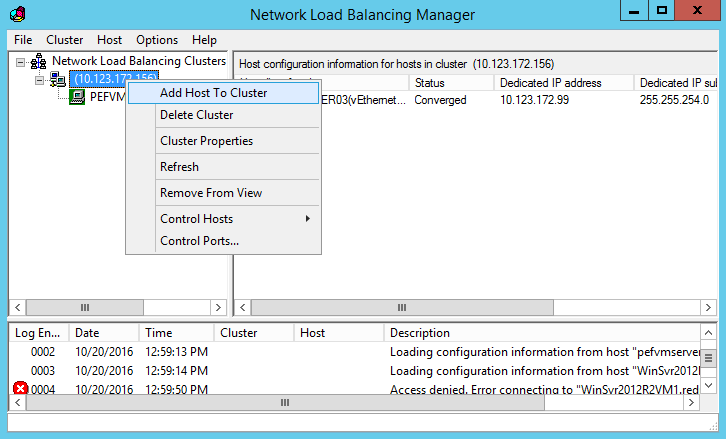The image size is (726, 439).
Task: Choose Add Host To Cluster
Action: tap(213, 93)
